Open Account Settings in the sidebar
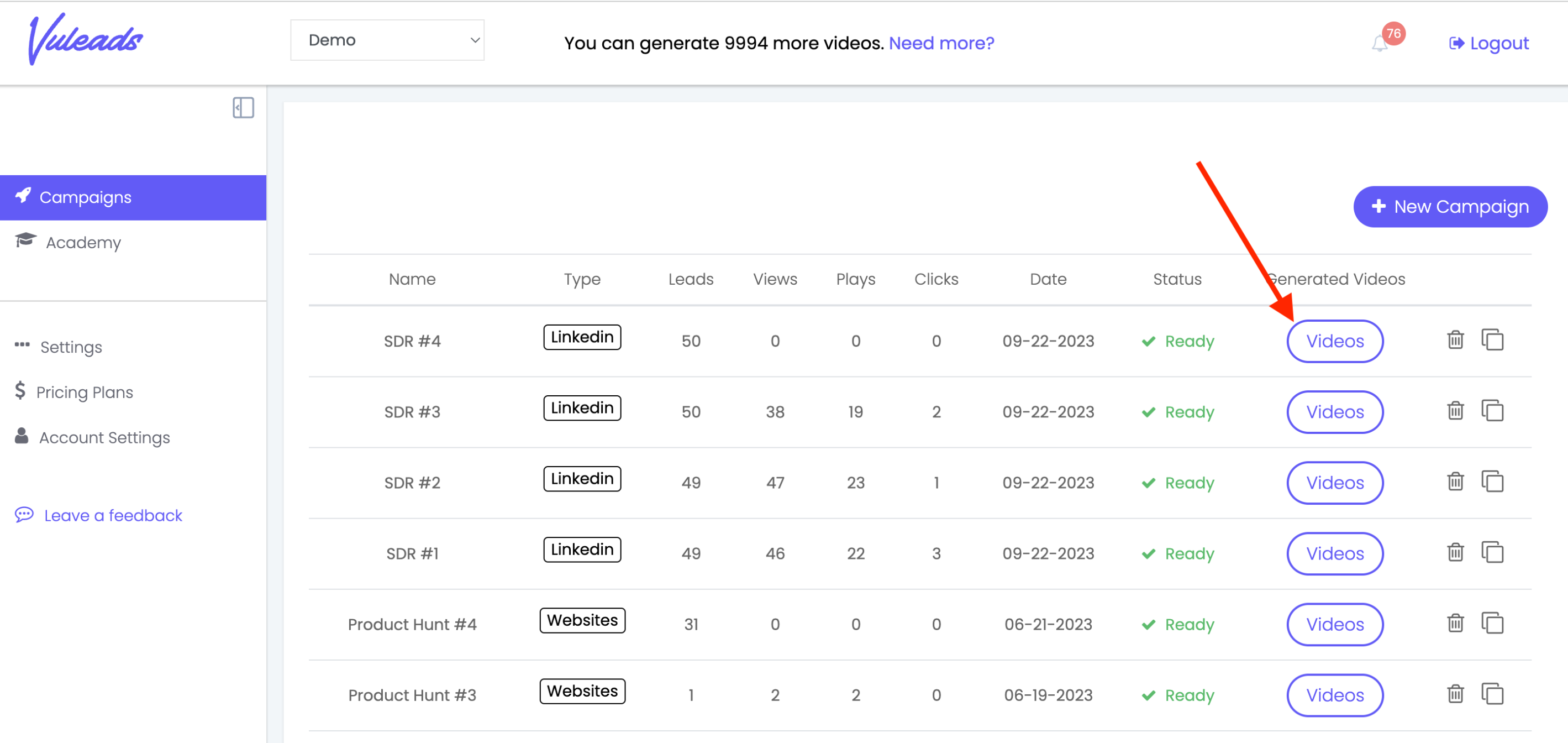The height and width of the screenshot is (743, 1568). pyautogui.click(x=92, y=437)
